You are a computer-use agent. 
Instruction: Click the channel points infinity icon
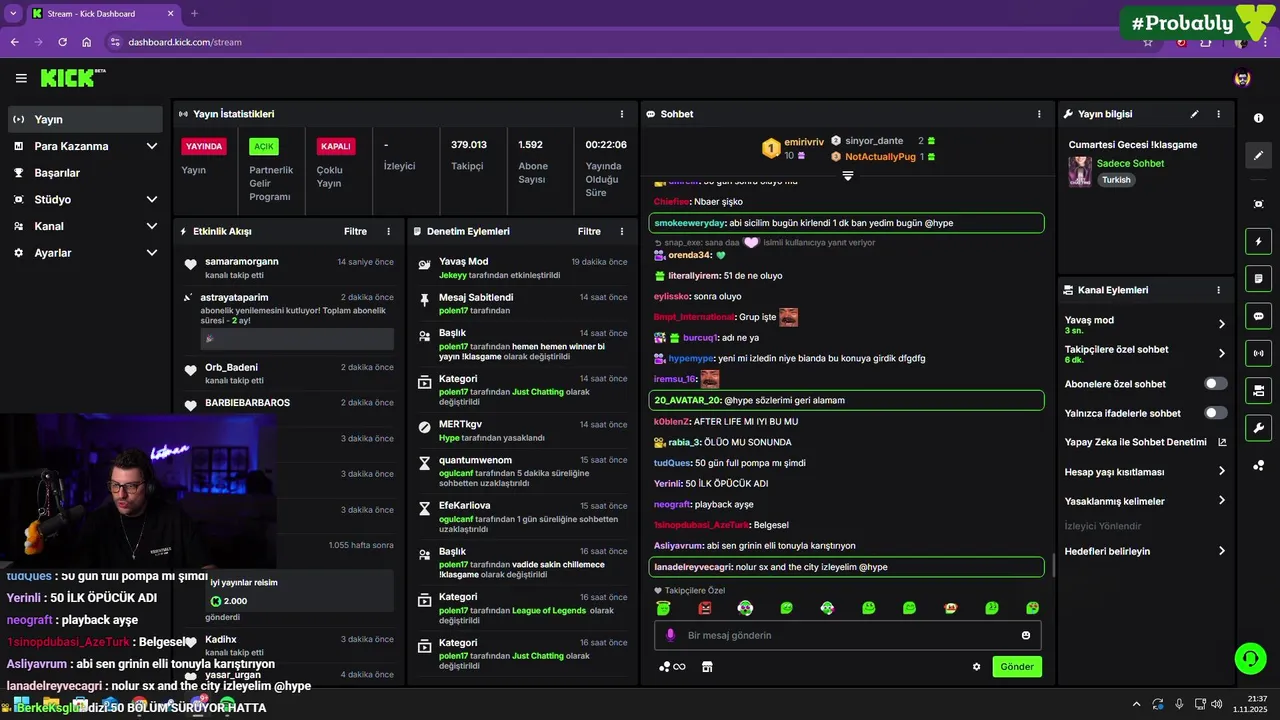[672, 667]
